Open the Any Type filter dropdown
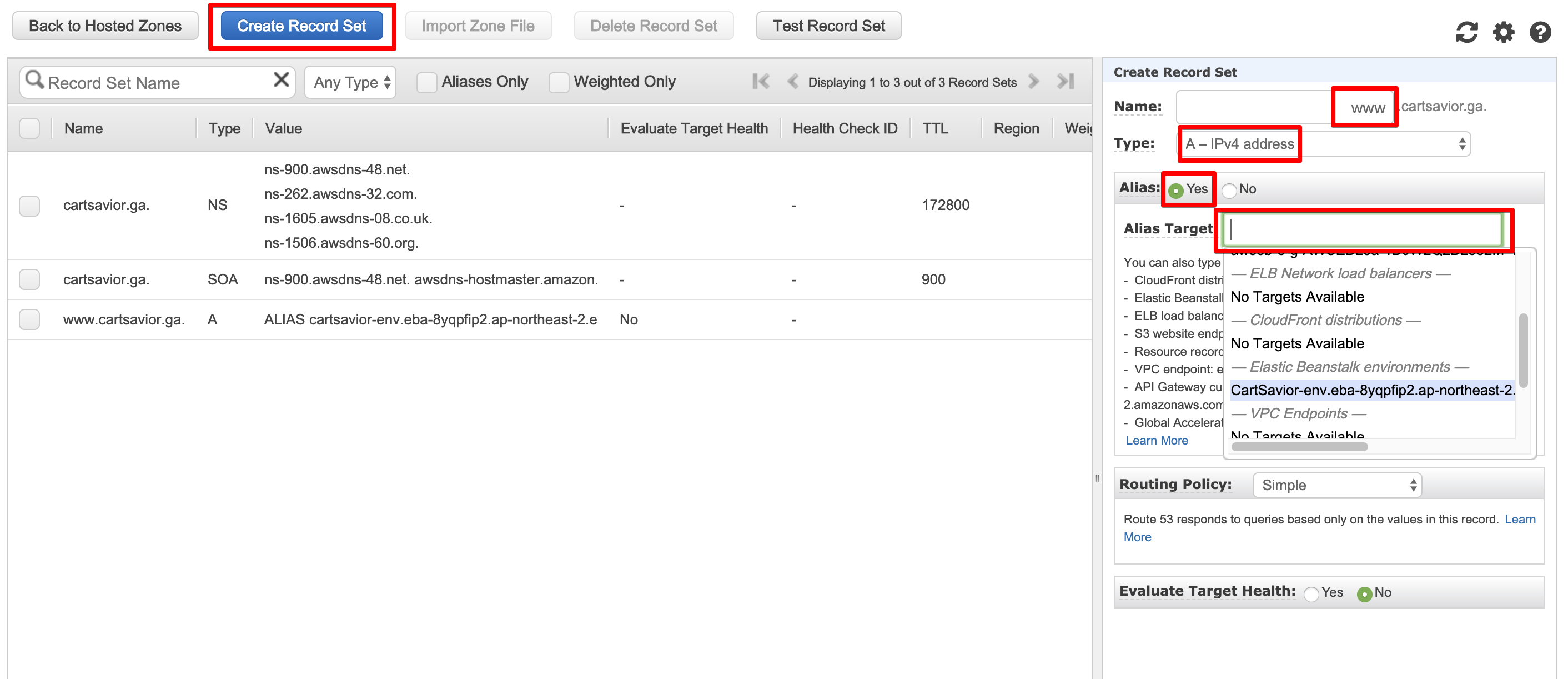 (350, 82)
